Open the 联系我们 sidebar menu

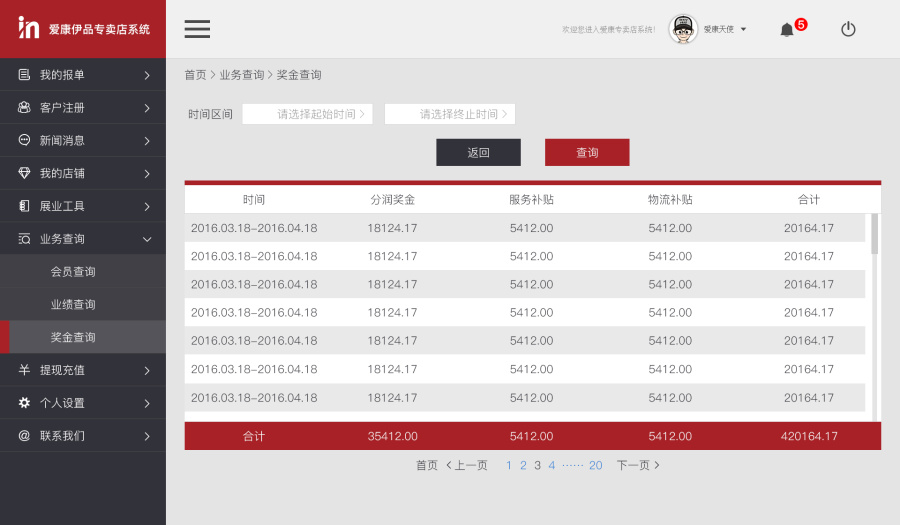(83, 435)
